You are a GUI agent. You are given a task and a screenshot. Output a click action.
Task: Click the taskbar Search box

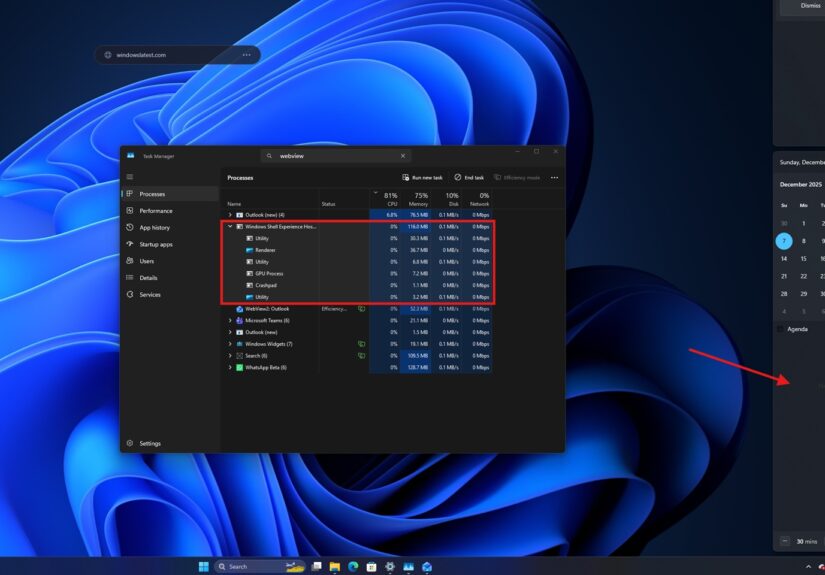tap(260, 567)
